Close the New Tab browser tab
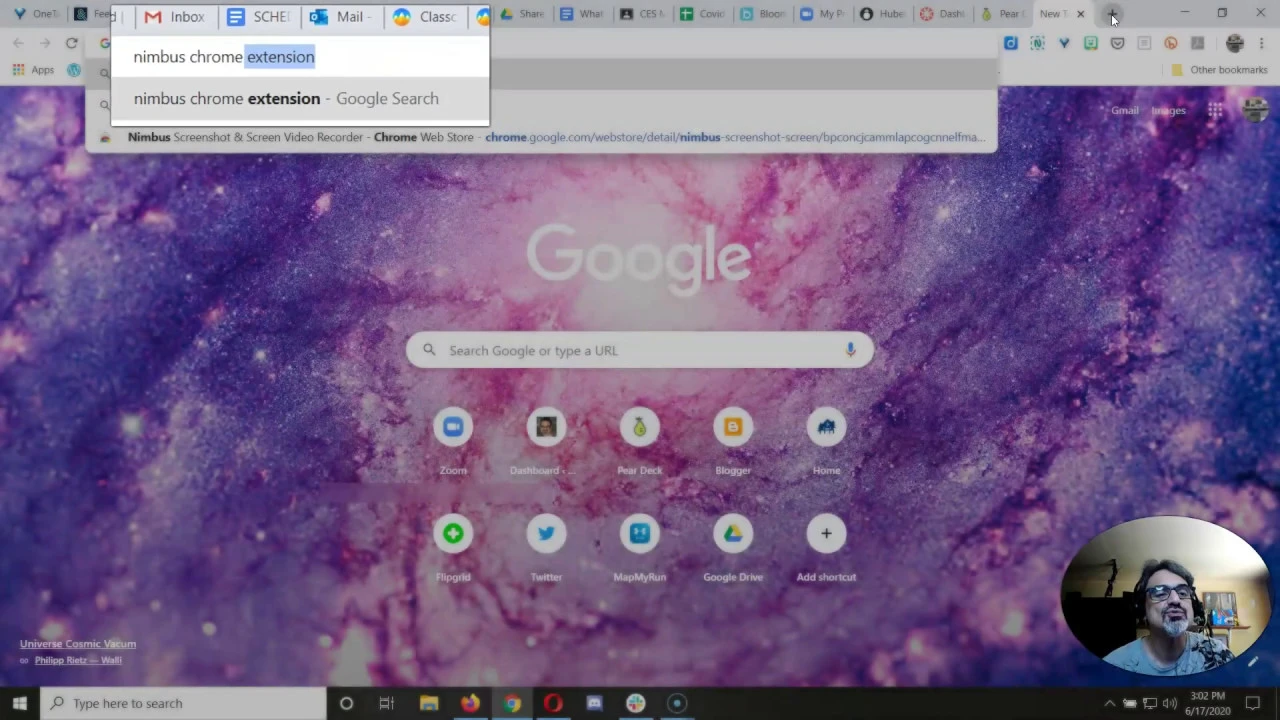Screen dimensions: 1280x720 pyautogui.click(x=1080, y=14)
